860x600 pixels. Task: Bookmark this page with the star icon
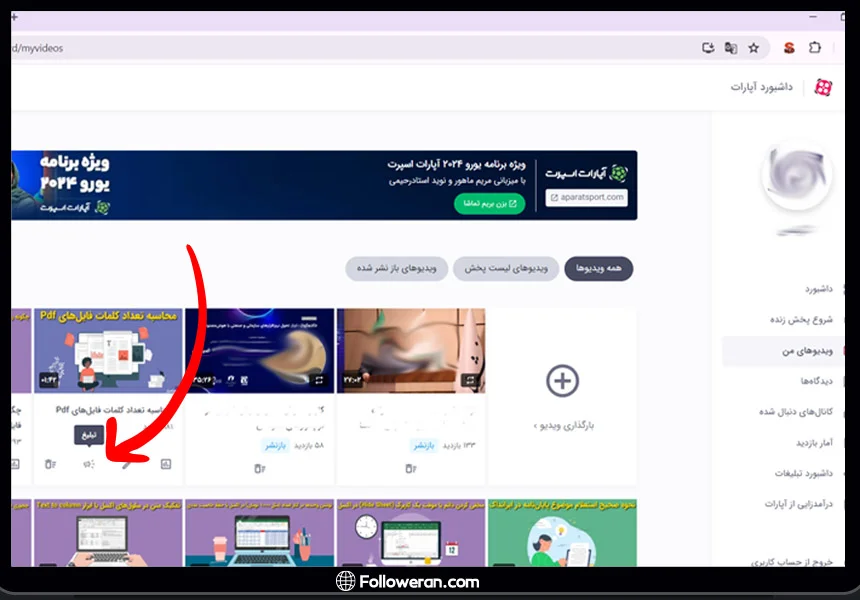click(x=753, y=48)
